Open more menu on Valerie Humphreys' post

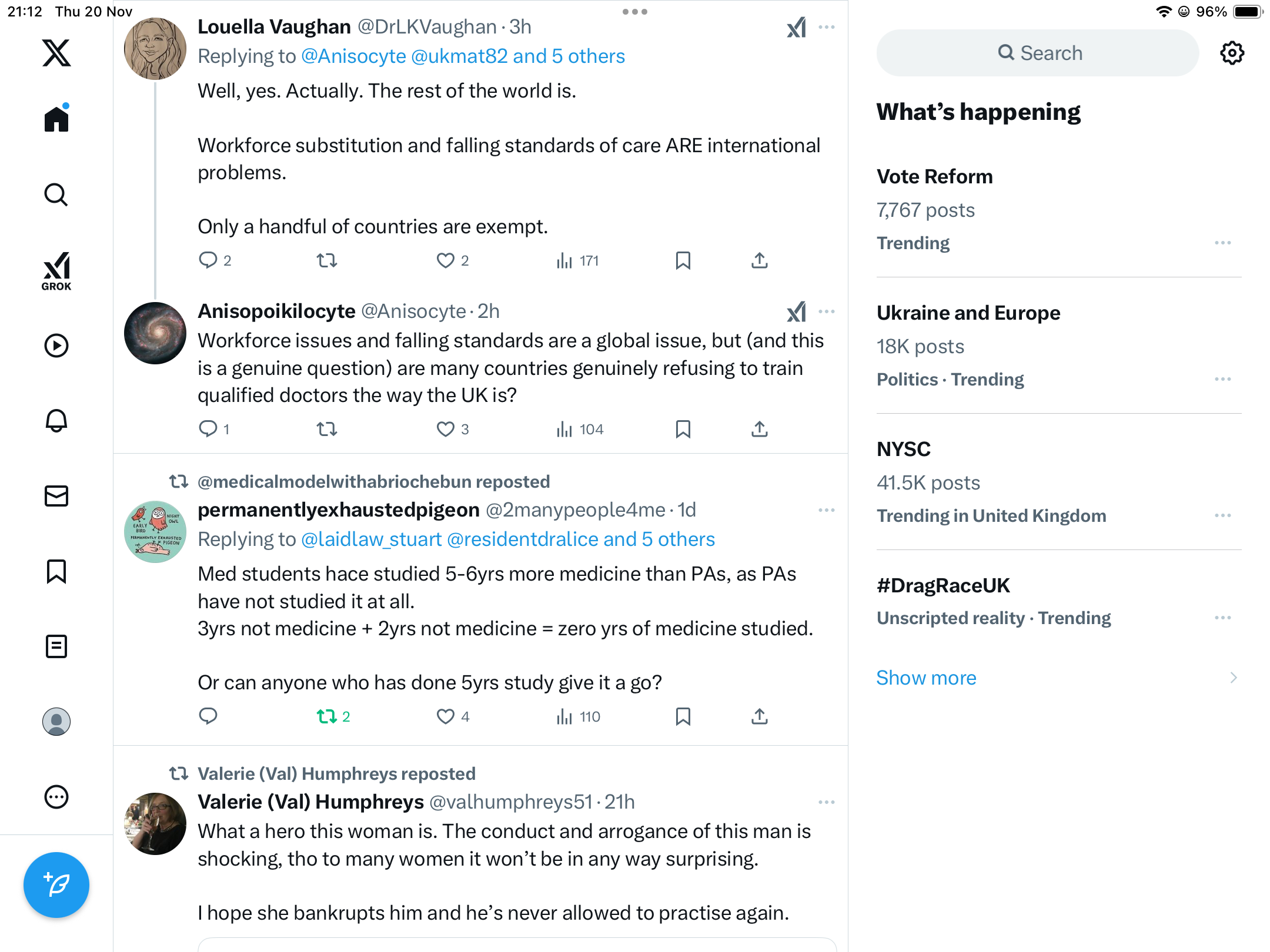point(826,802)
